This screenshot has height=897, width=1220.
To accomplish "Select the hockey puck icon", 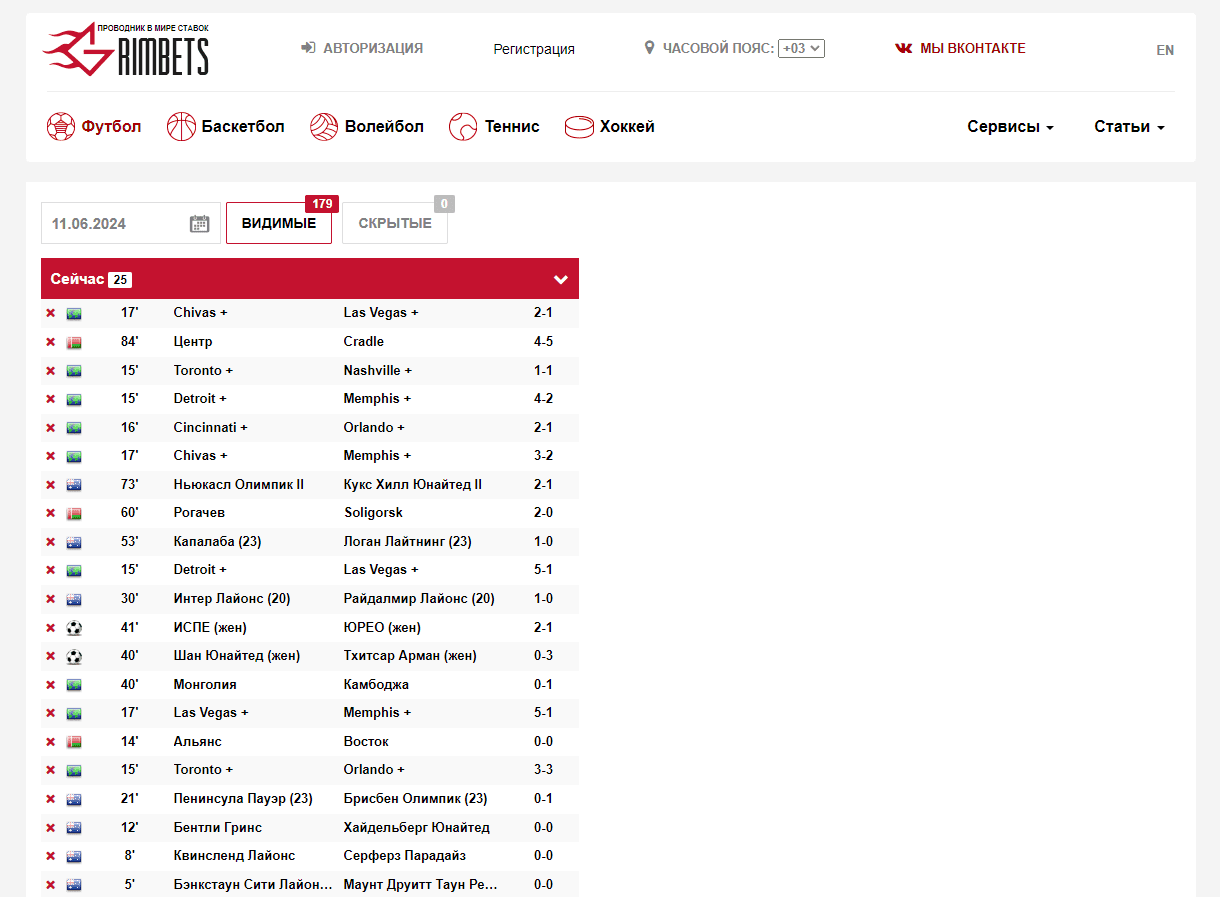I will 579,127.
